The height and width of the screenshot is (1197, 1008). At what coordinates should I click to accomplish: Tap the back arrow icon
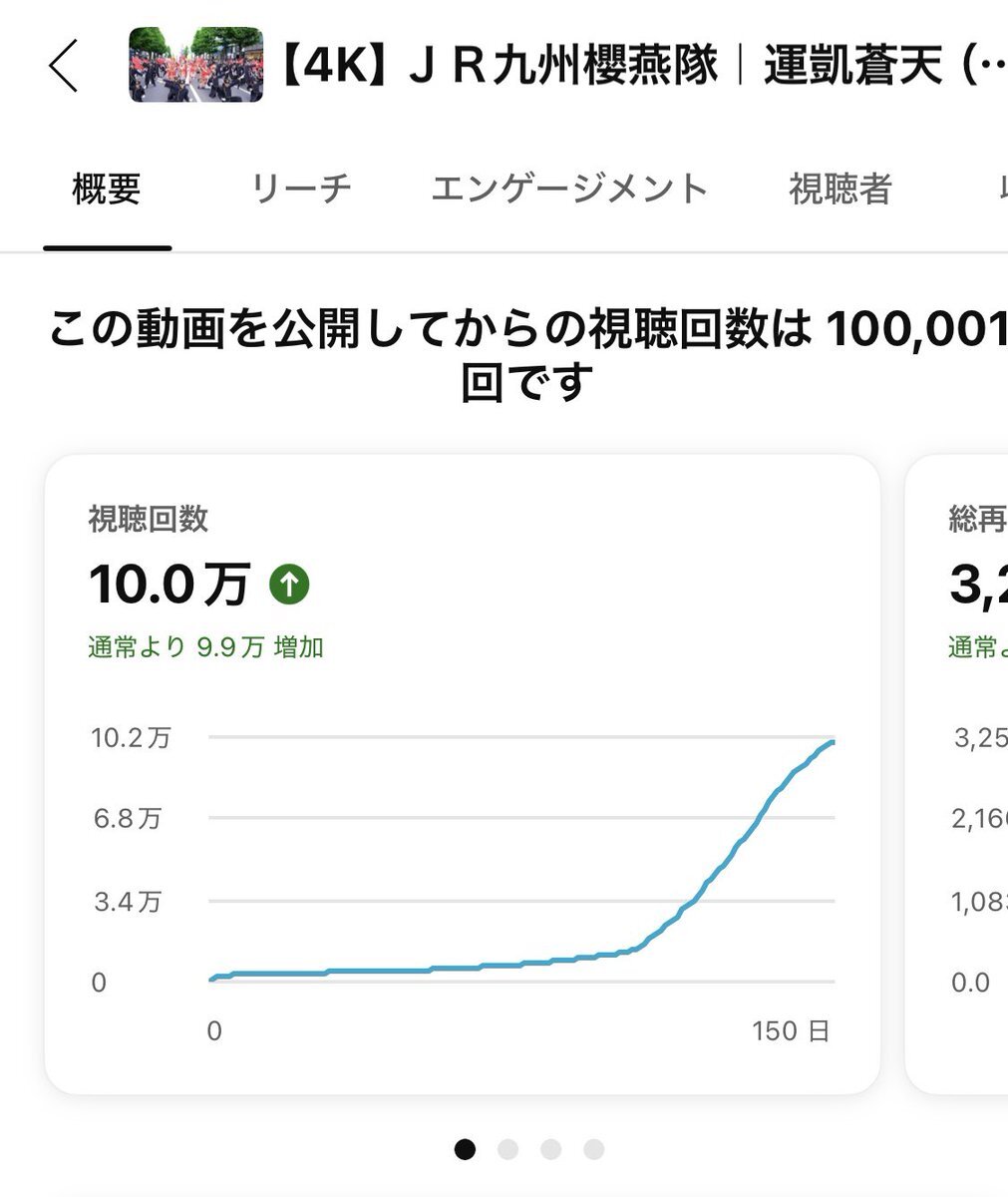(x=63, y=67)
